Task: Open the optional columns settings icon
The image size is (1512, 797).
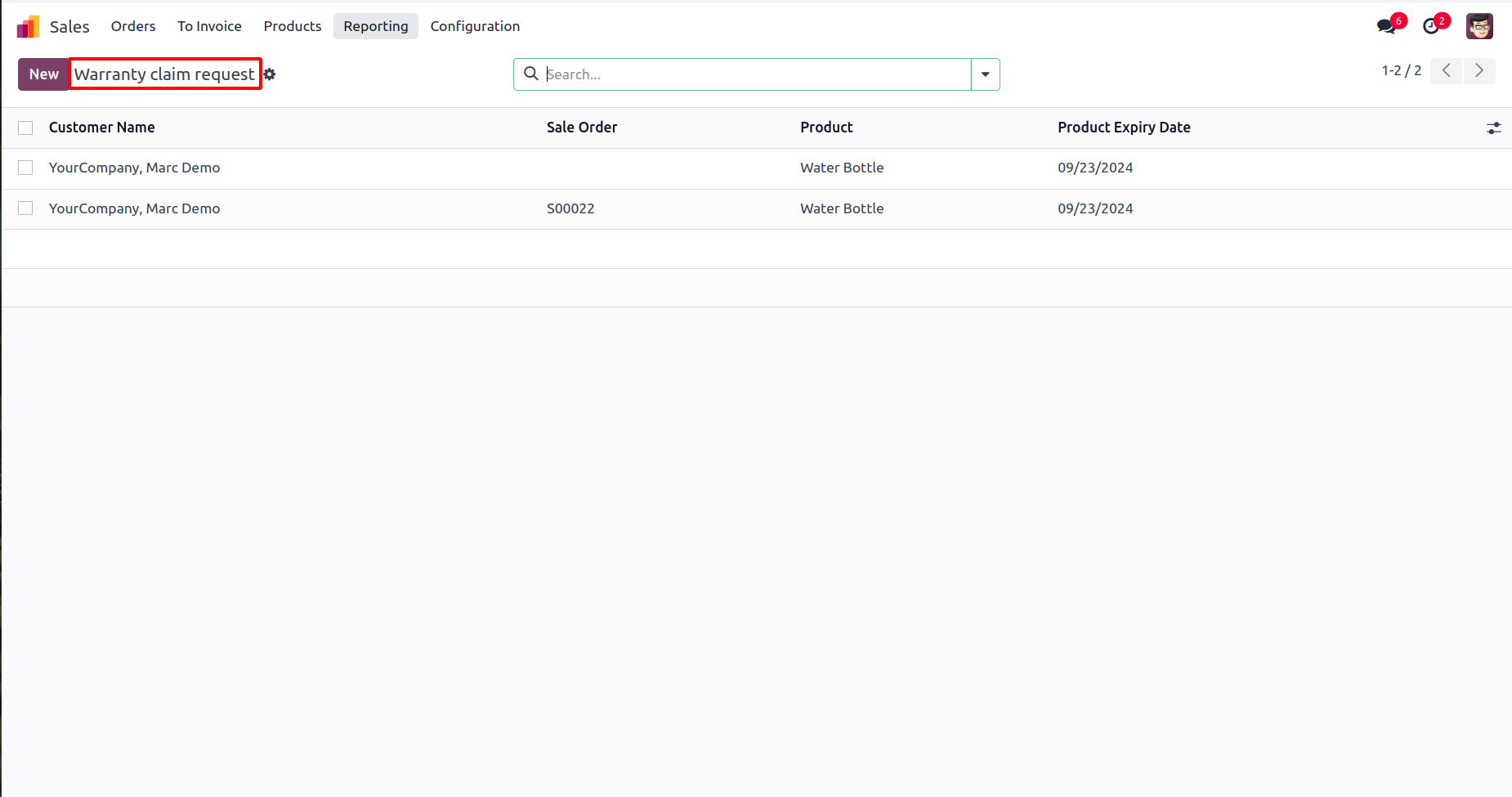Action: point(1493,128)
